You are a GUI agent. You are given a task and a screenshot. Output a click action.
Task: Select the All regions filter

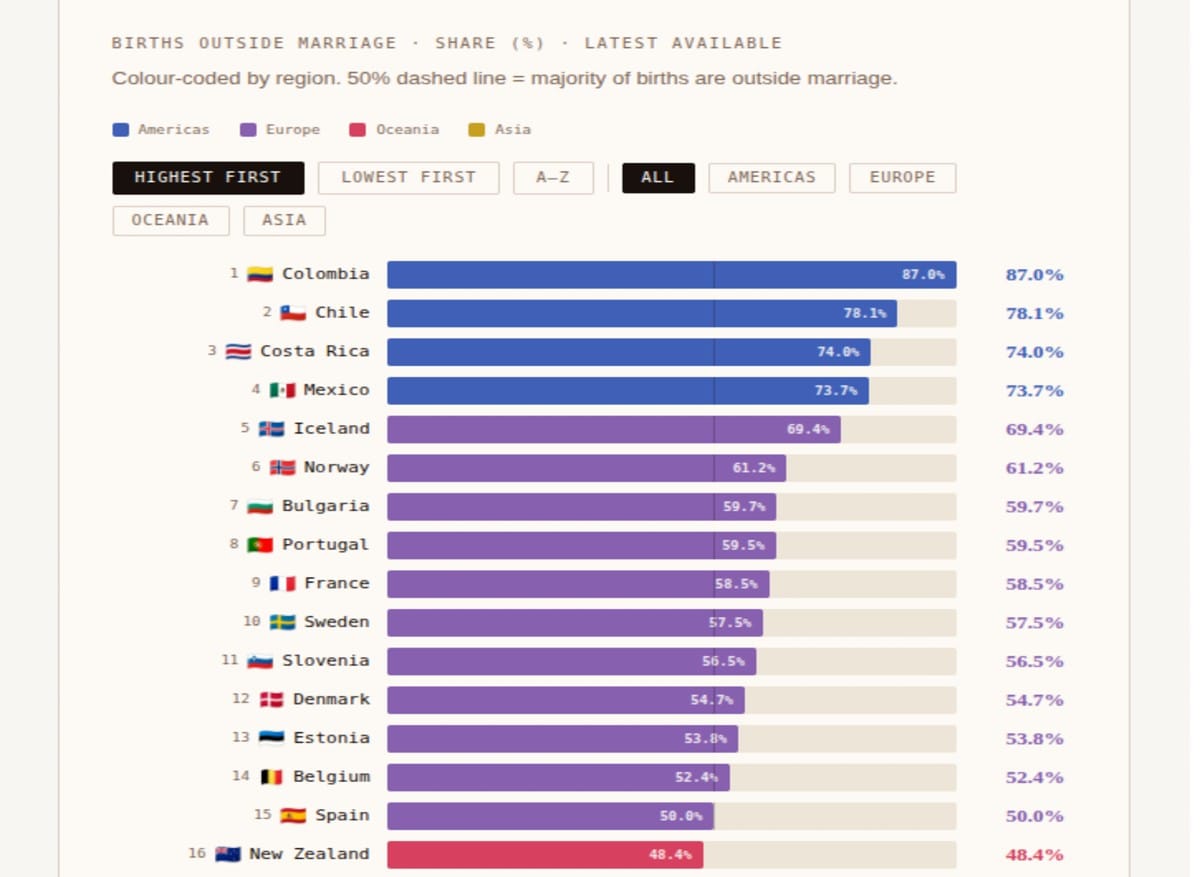658,178
